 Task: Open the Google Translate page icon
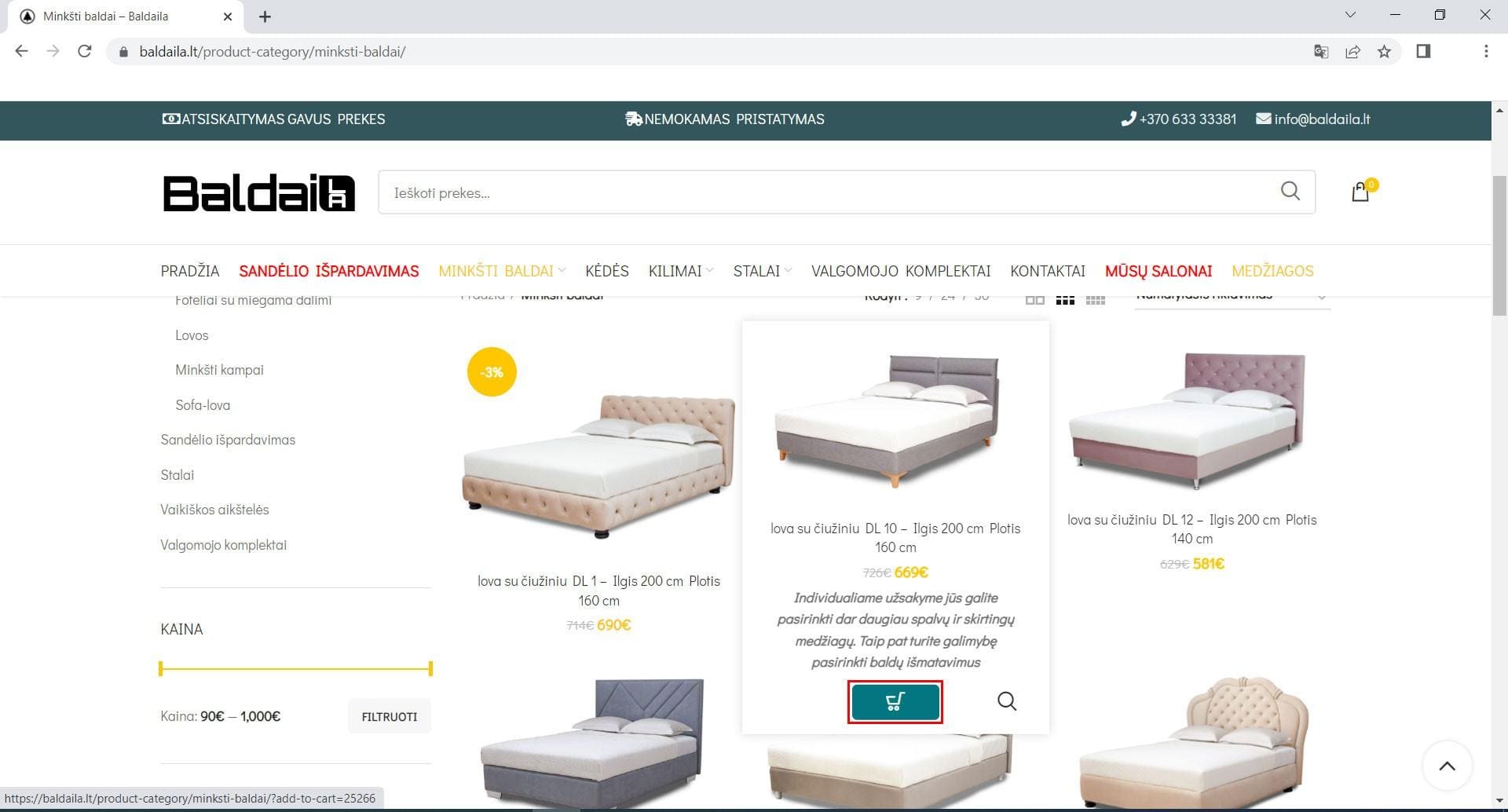tap(1321, 52)
